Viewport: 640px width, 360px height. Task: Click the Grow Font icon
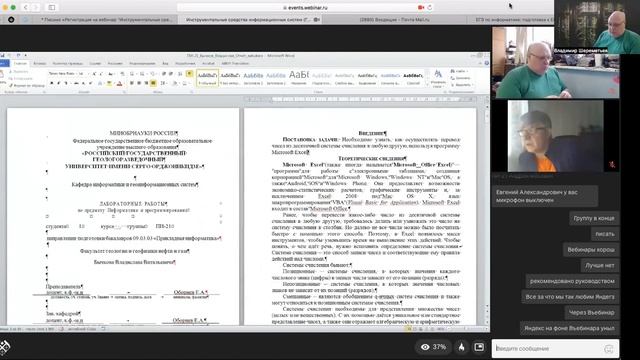(94, 74)
